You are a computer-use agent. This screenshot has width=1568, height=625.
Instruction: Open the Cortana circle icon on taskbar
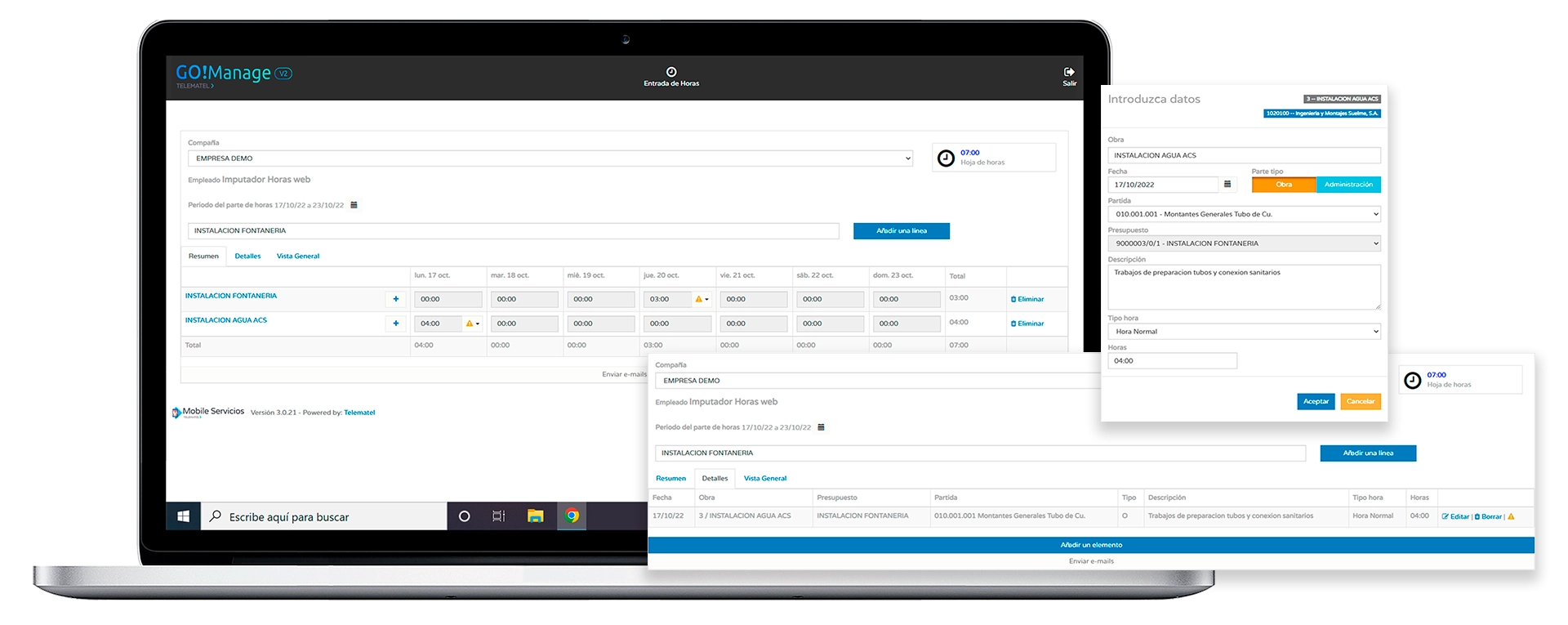click(x=464, y=516)
